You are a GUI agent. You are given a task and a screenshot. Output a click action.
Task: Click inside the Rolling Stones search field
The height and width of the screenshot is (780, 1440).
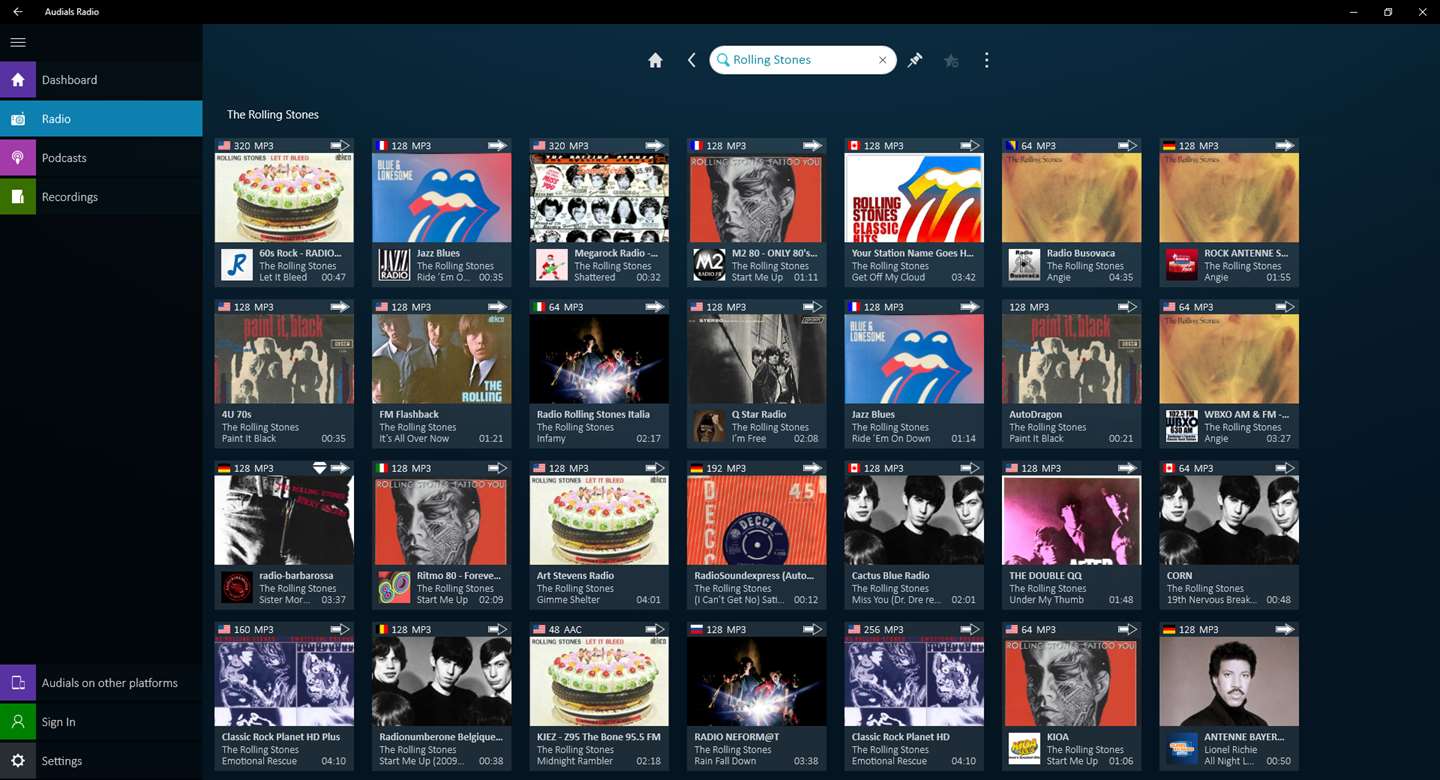coord(802,60)
